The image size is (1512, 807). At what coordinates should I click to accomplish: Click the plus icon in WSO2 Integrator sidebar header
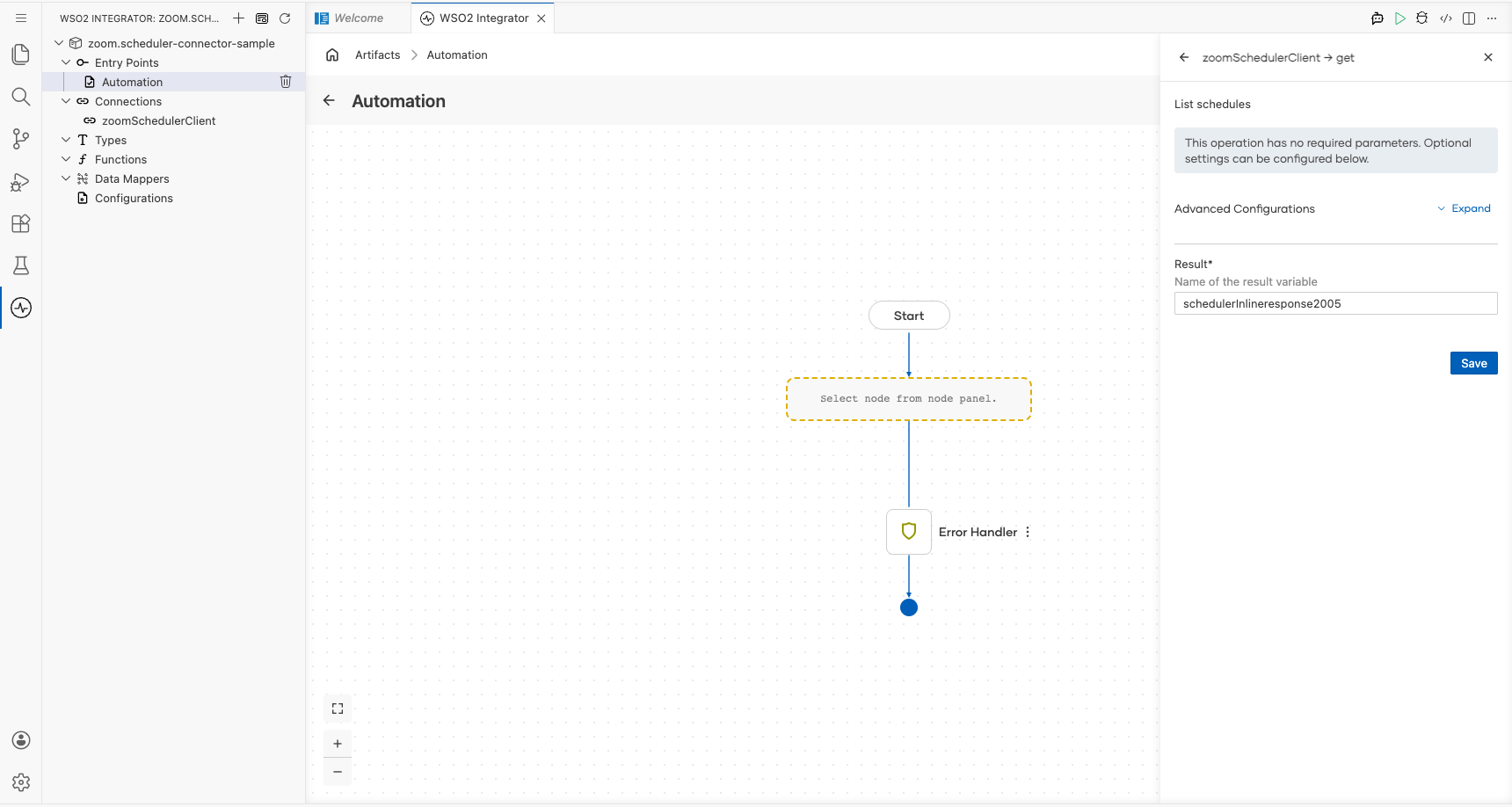238,18
